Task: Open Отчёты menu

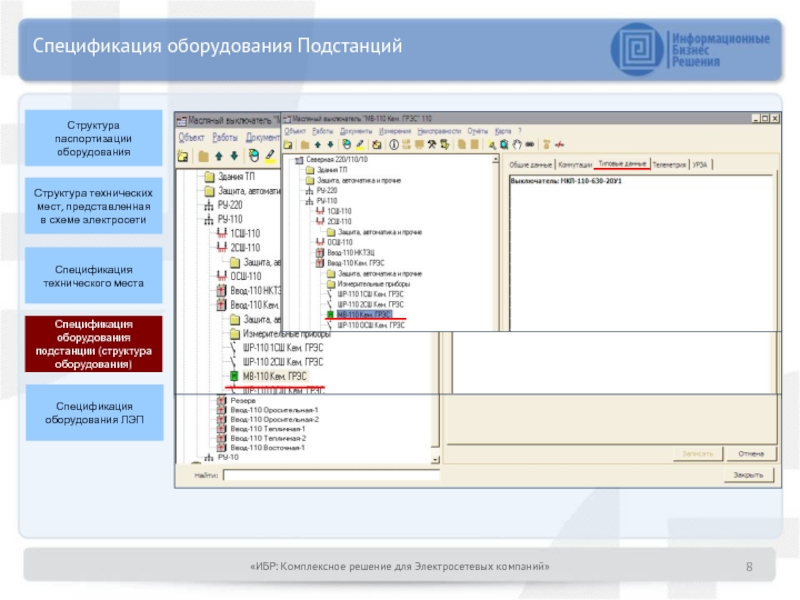Action: (478, 132)
